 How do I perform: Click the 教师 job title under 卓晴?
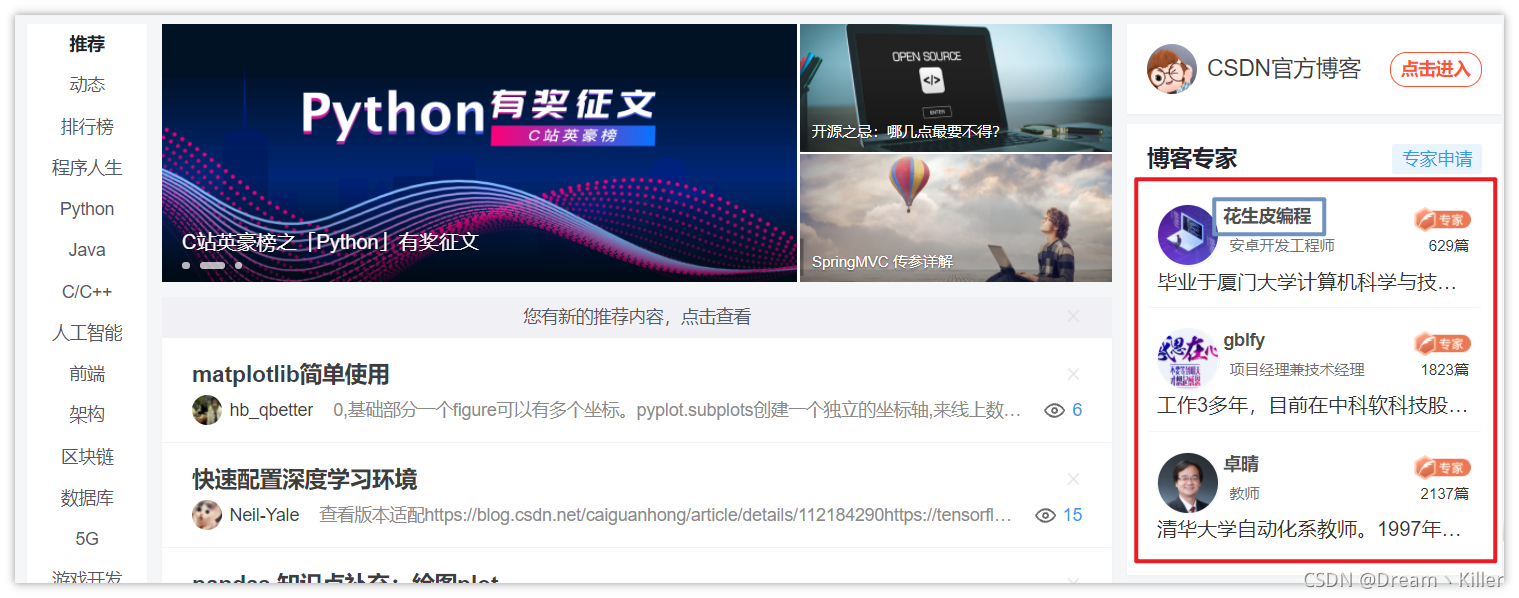point(1244,493)
